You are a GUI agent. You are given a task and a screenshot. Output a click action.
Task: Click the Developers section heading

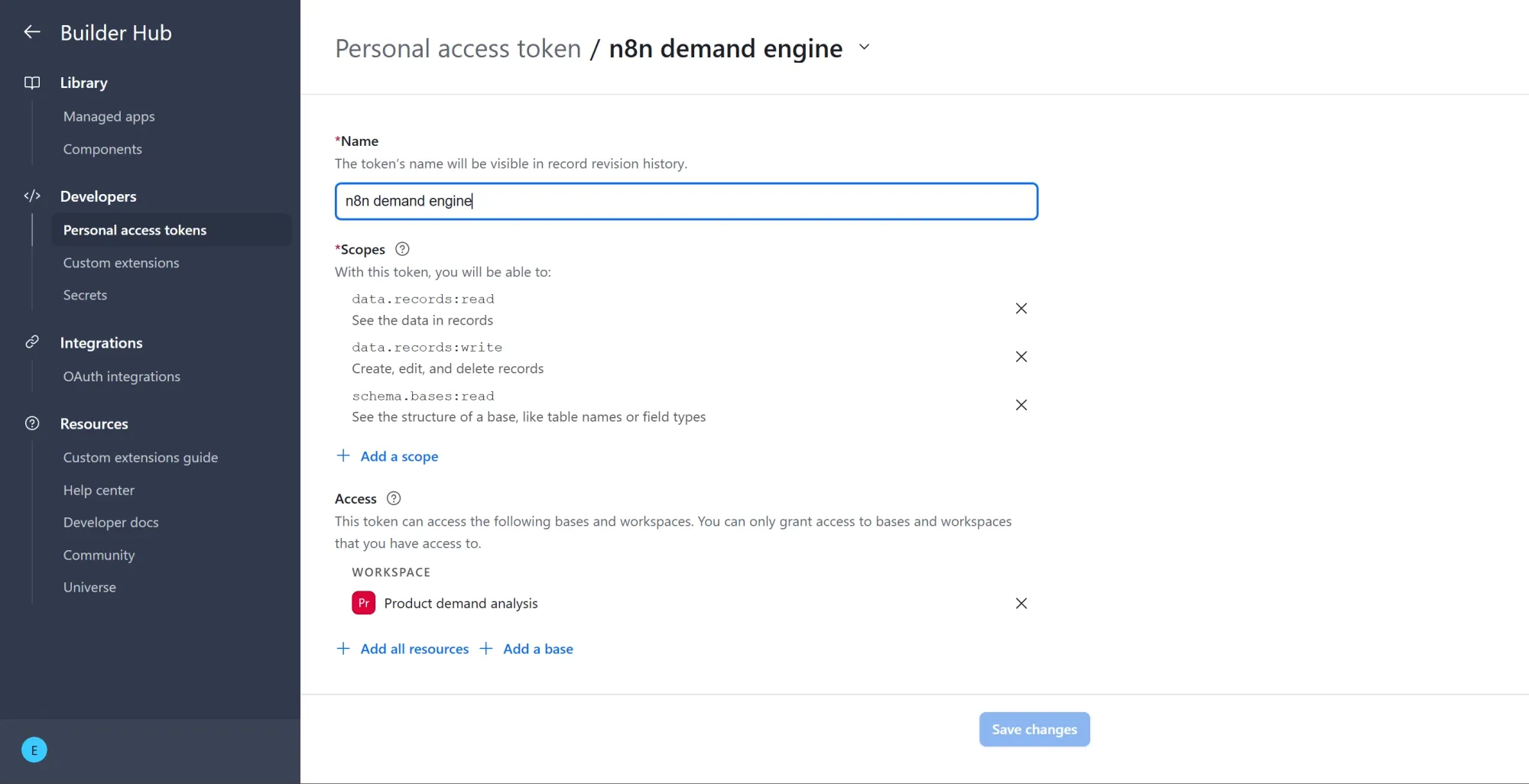pyautogui.click(x=99, y=196)
